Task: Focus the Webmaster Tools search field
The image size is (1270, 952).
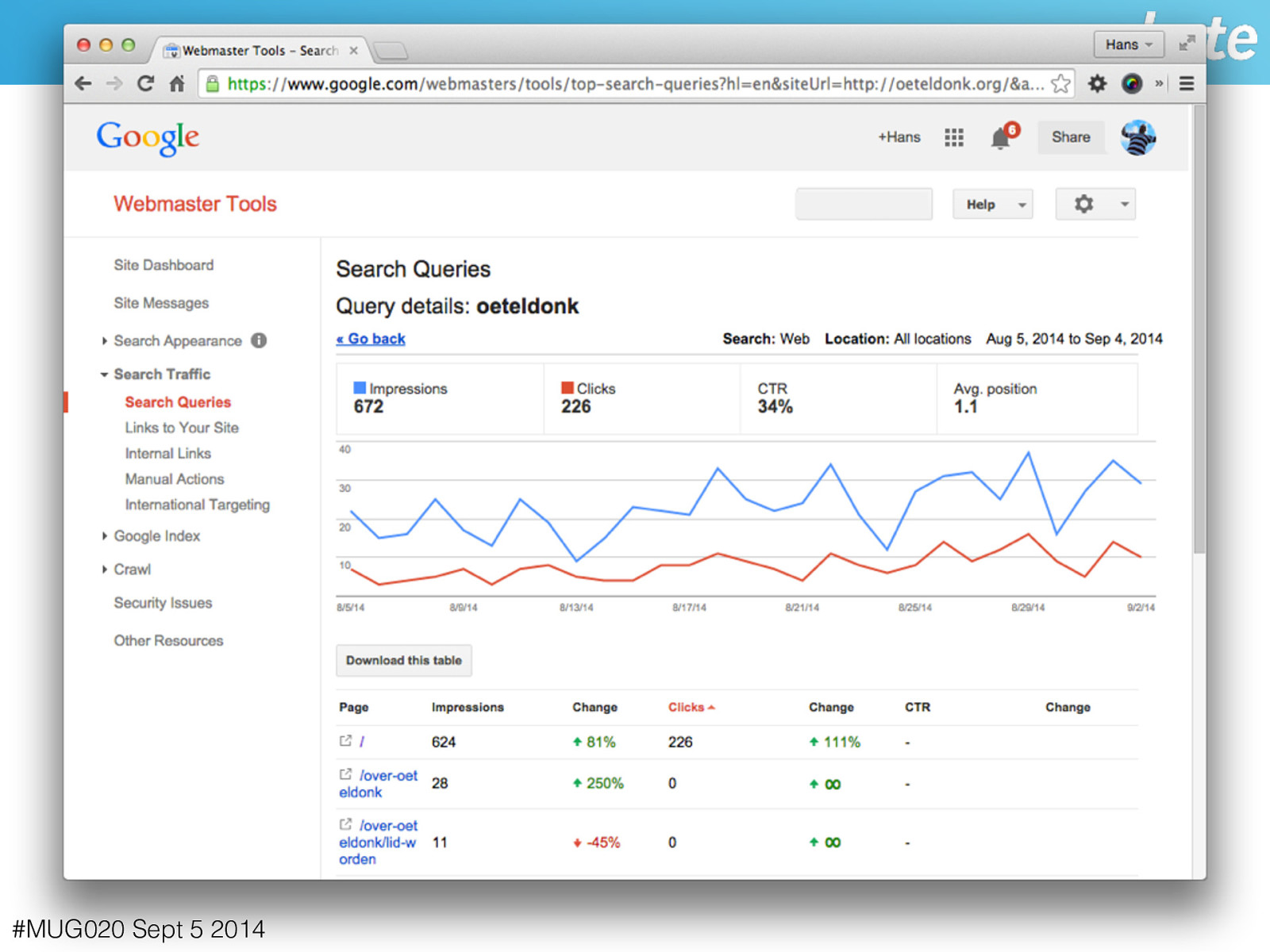Action: (x=864, y=204)
